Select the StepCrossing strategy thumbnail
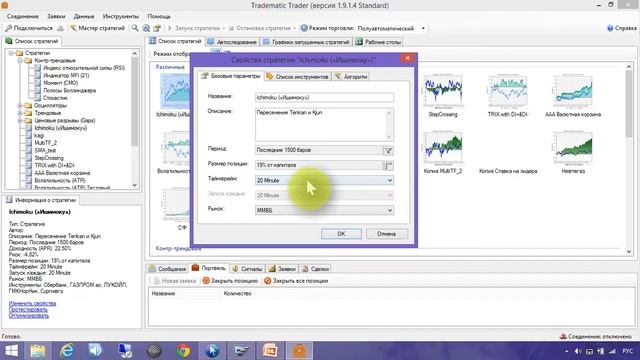640x360 pixels. point(443,96)
